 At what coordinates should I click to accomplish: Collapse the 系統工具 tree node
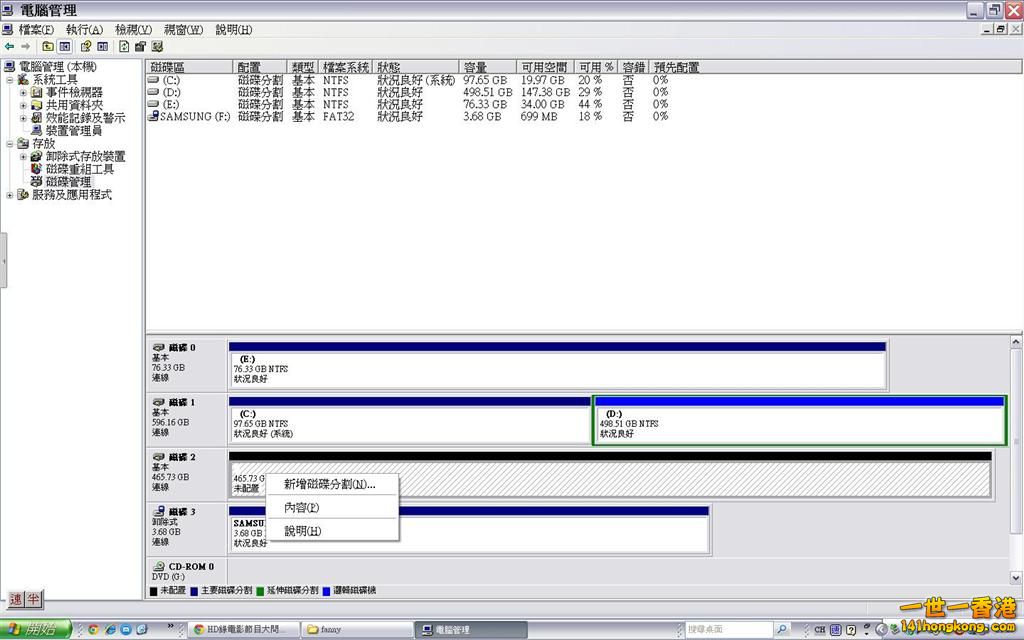(x=10, y=80)
